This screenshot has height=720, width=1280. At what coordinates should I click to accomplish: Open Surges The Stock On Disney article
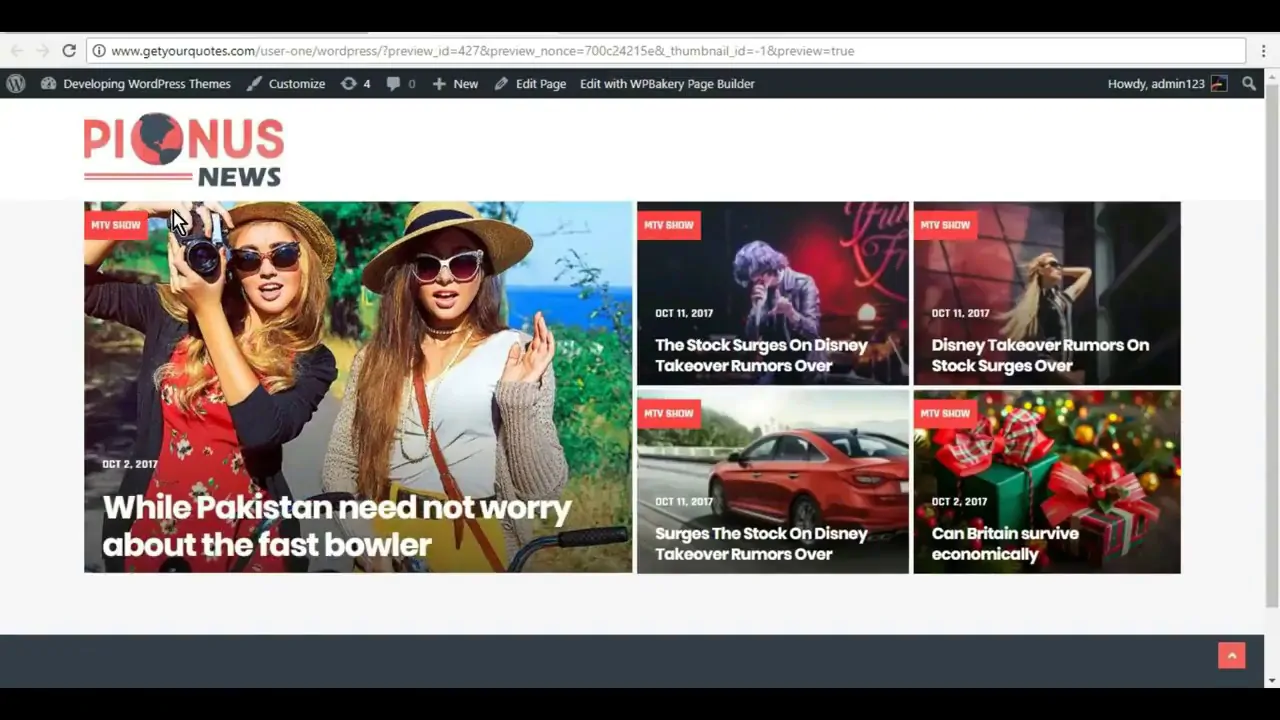[x=761, y=543]
